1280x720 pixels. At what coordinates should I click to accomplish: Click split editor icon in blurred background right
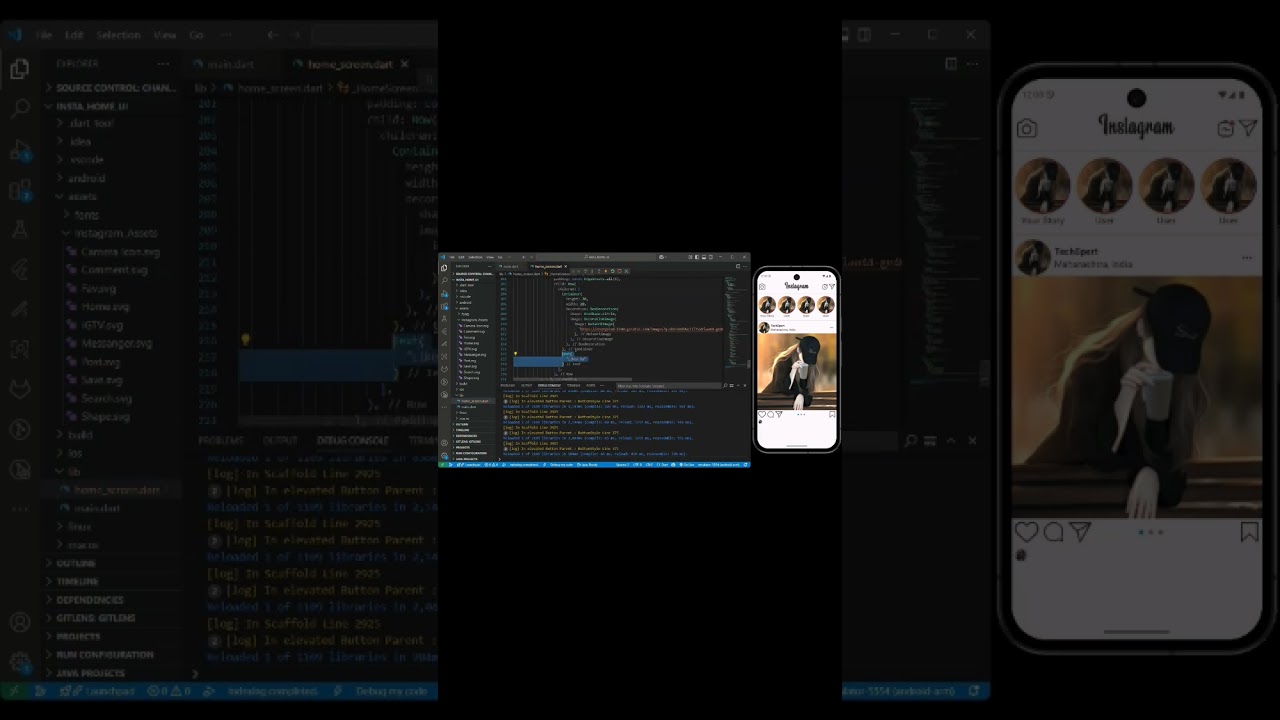point(950,64)
